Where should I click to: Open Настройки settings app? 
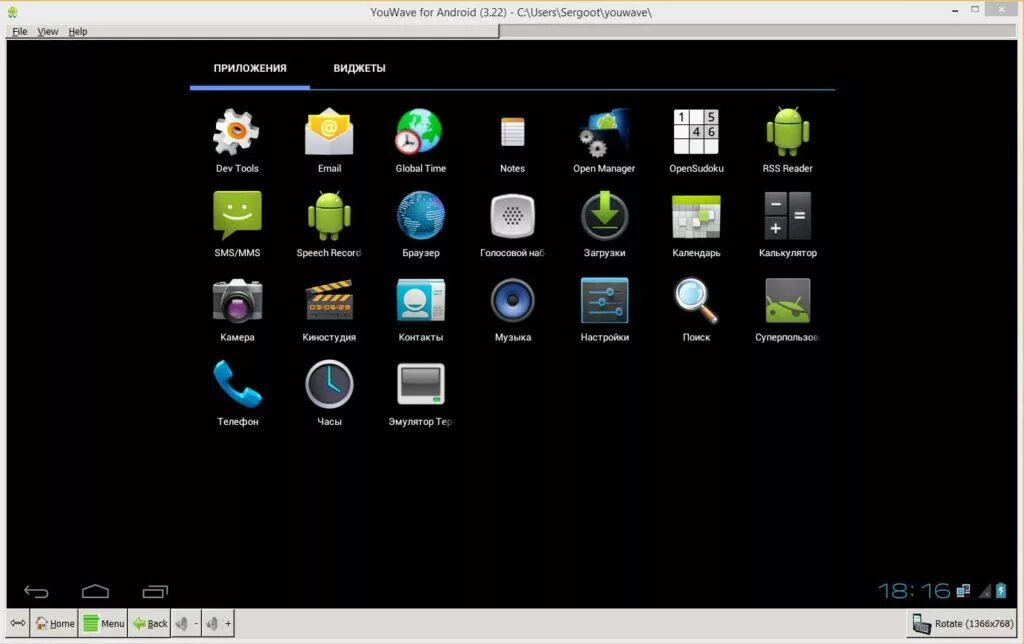tap(604, 300)
